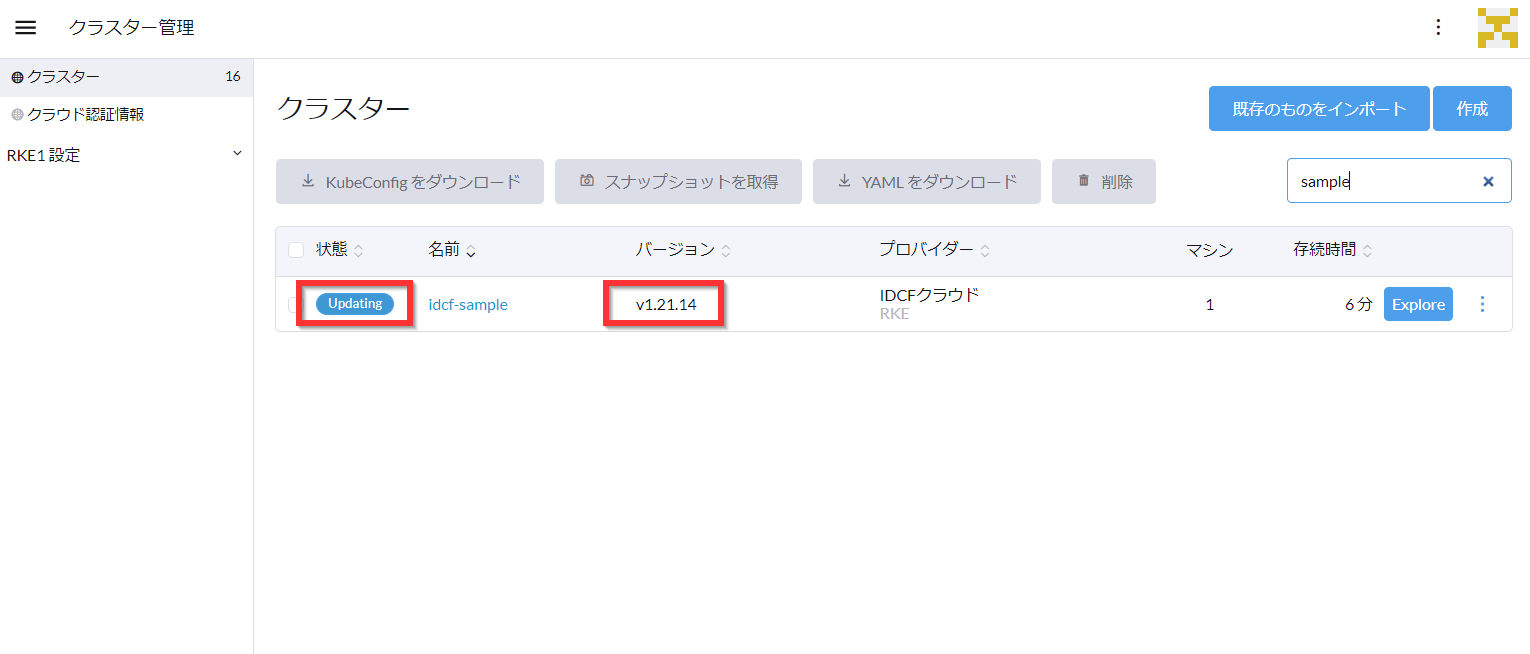
Task: Sort by 存続時間 column
Action: coord(1333,250)
